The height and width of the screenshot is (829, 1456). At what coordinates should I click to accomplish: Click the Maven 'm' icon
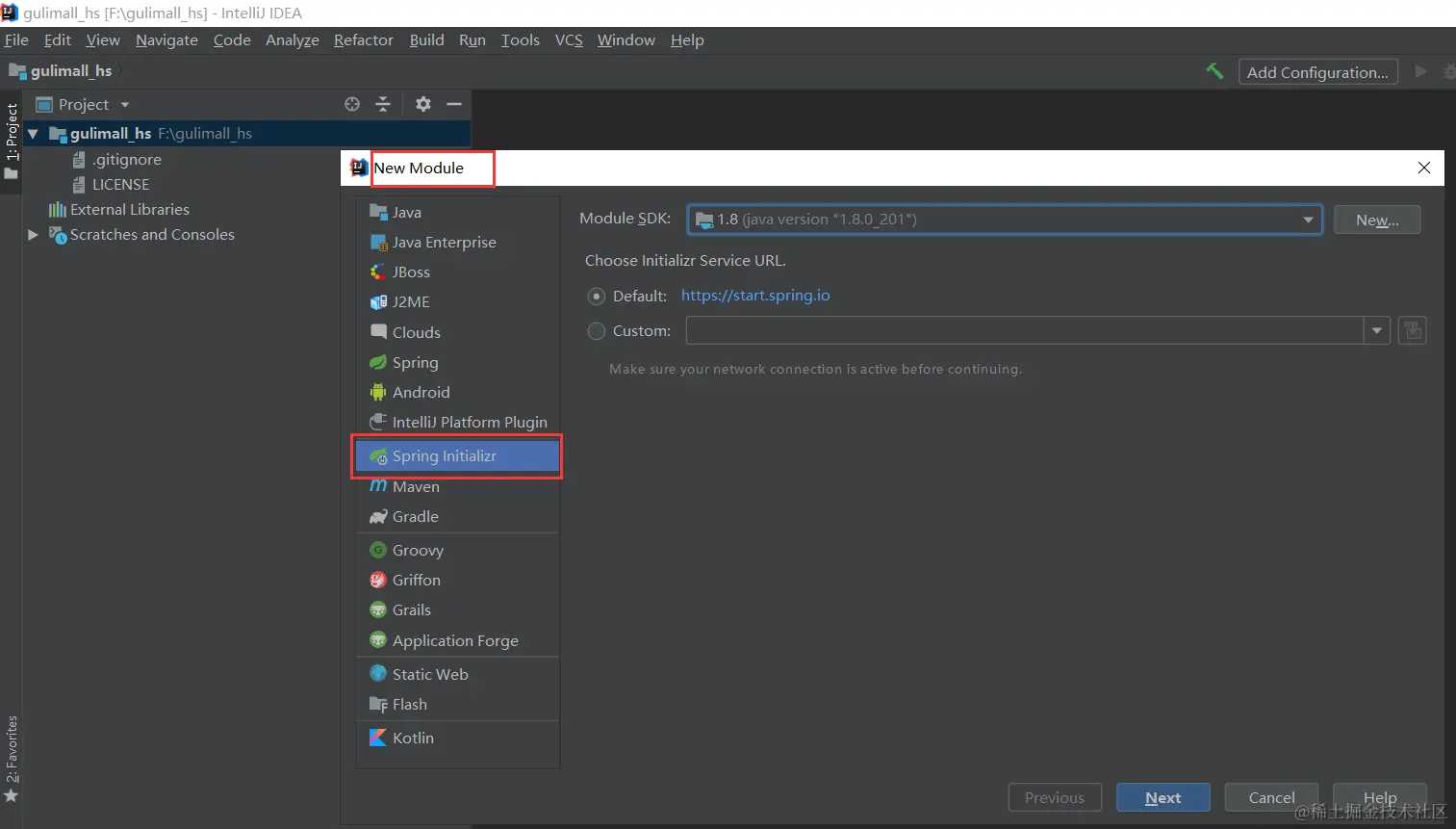pos(378,487)
